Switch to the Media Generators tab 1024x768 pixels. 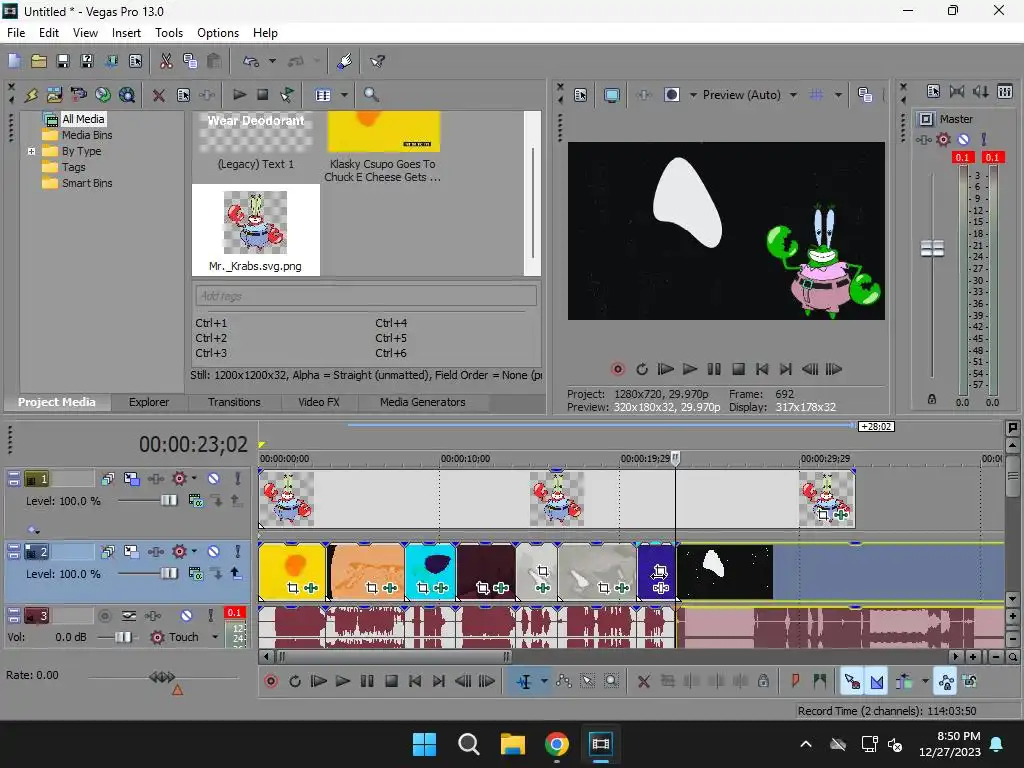pos(423,402)
